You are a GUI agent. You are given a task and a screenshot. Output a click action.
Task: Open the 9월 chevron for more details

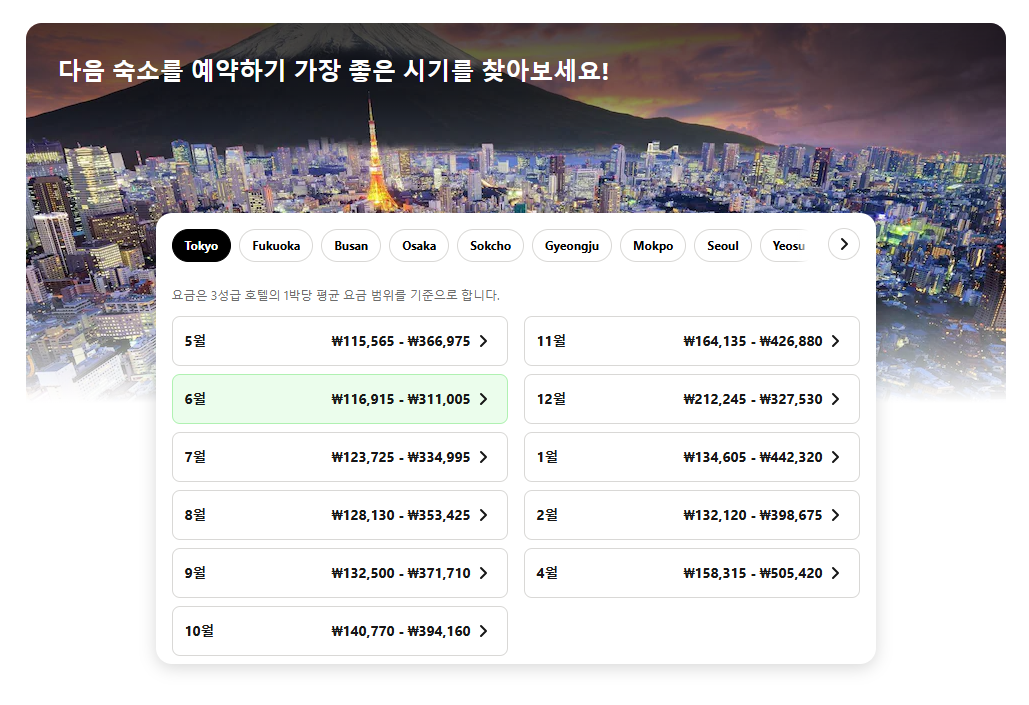[481, 573]
